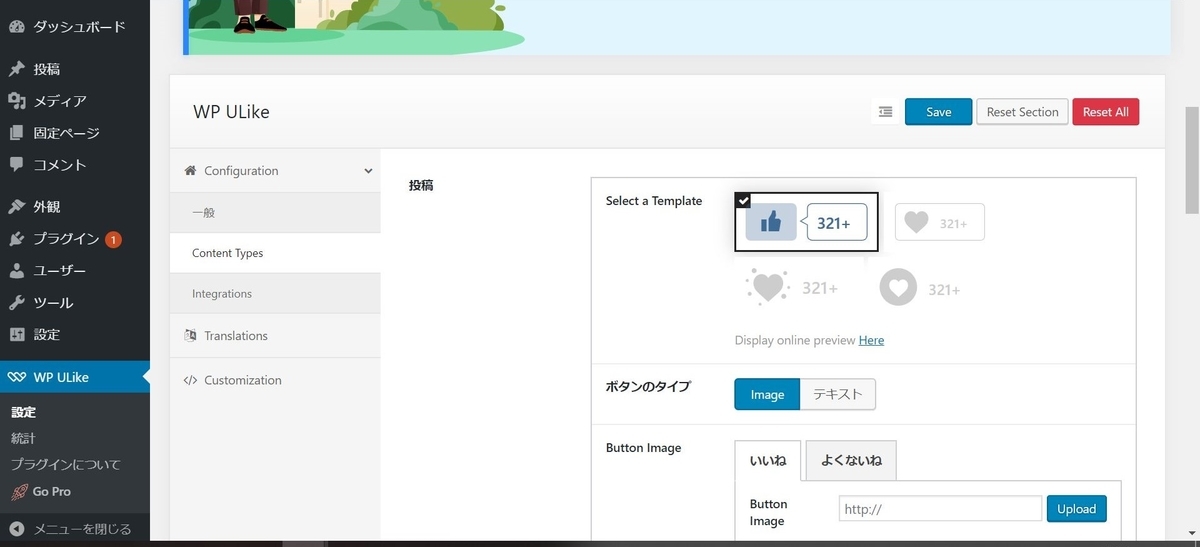The image size is (1200, 547).
Task: Click the Reset Section button
Action: coord(1022,112)
